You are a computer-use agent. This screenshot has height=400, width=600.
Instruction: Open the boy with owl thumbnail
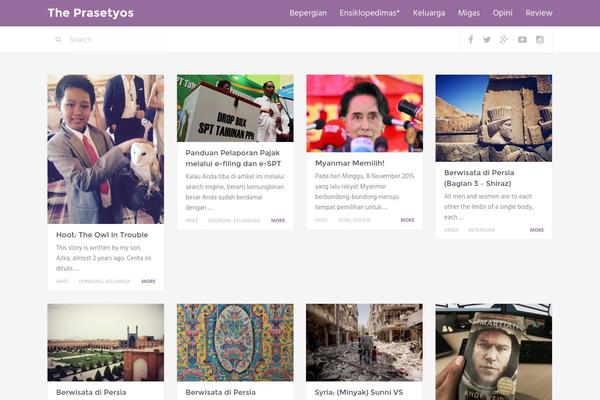[x=106, y=149]
